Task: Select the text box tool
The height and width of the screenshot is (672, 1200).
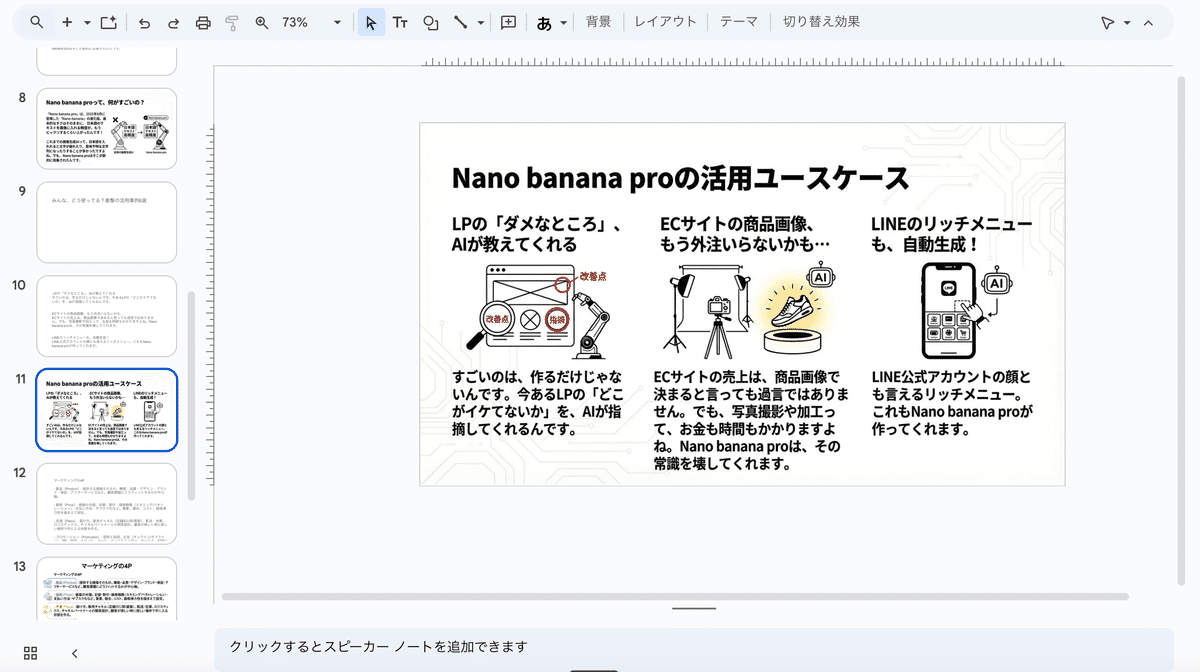Action: click(400, 22)
